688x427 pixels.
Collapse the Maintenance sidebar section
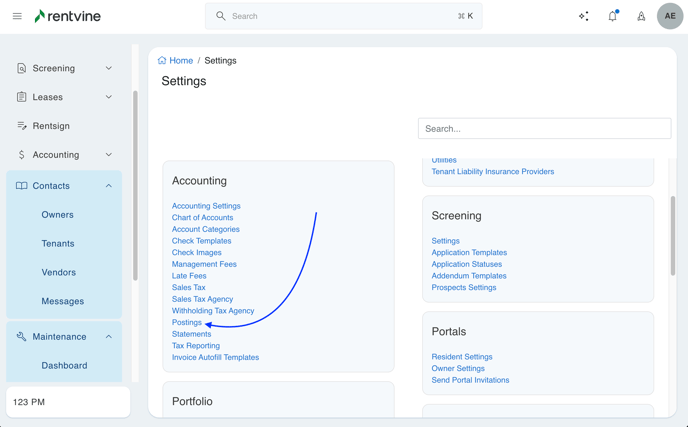coord(109,337)
